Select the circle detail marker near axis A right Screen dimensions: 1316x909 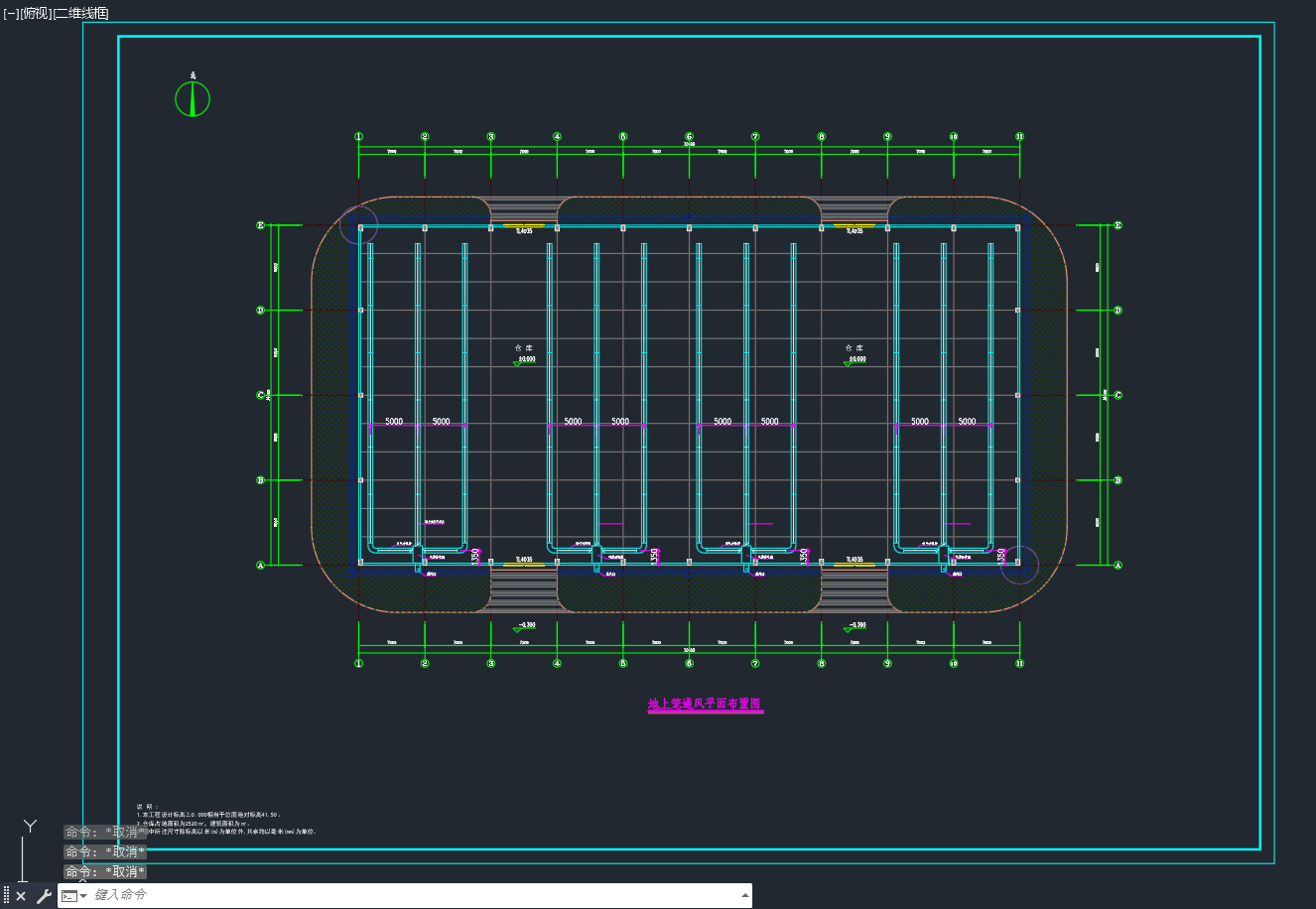1019,565
